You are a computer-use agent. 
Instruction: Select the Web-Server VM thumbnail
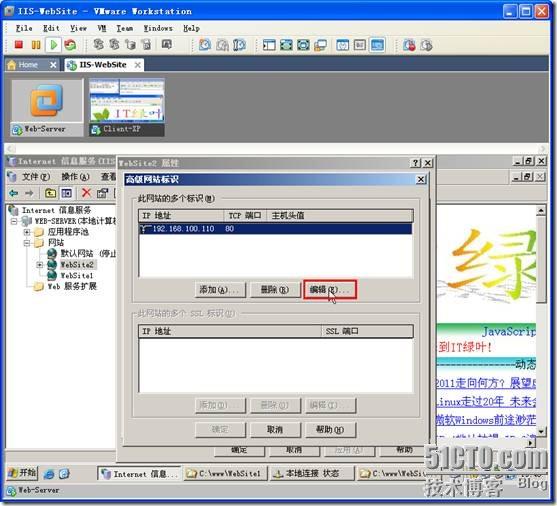click(x=47, y=108)
